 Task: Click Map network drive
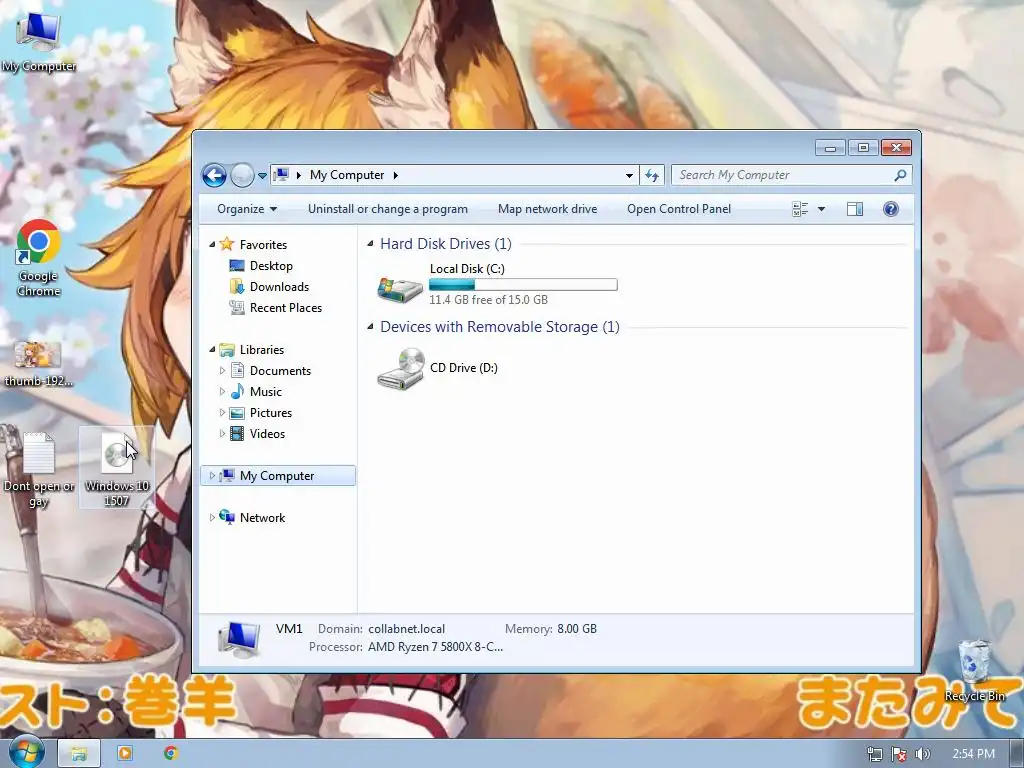click(547, 209)
